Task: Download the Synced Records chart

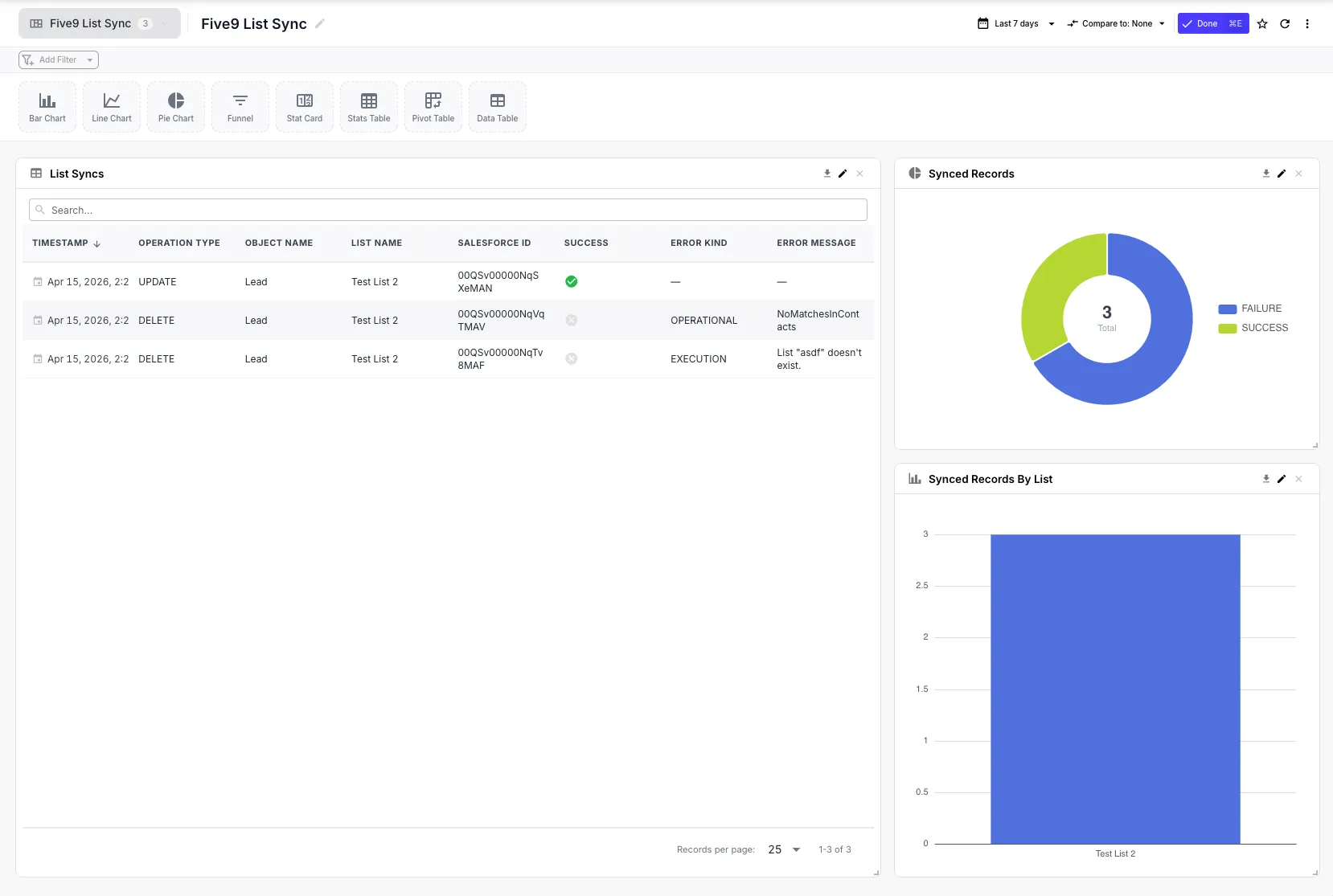Action: pos(1266,174)
